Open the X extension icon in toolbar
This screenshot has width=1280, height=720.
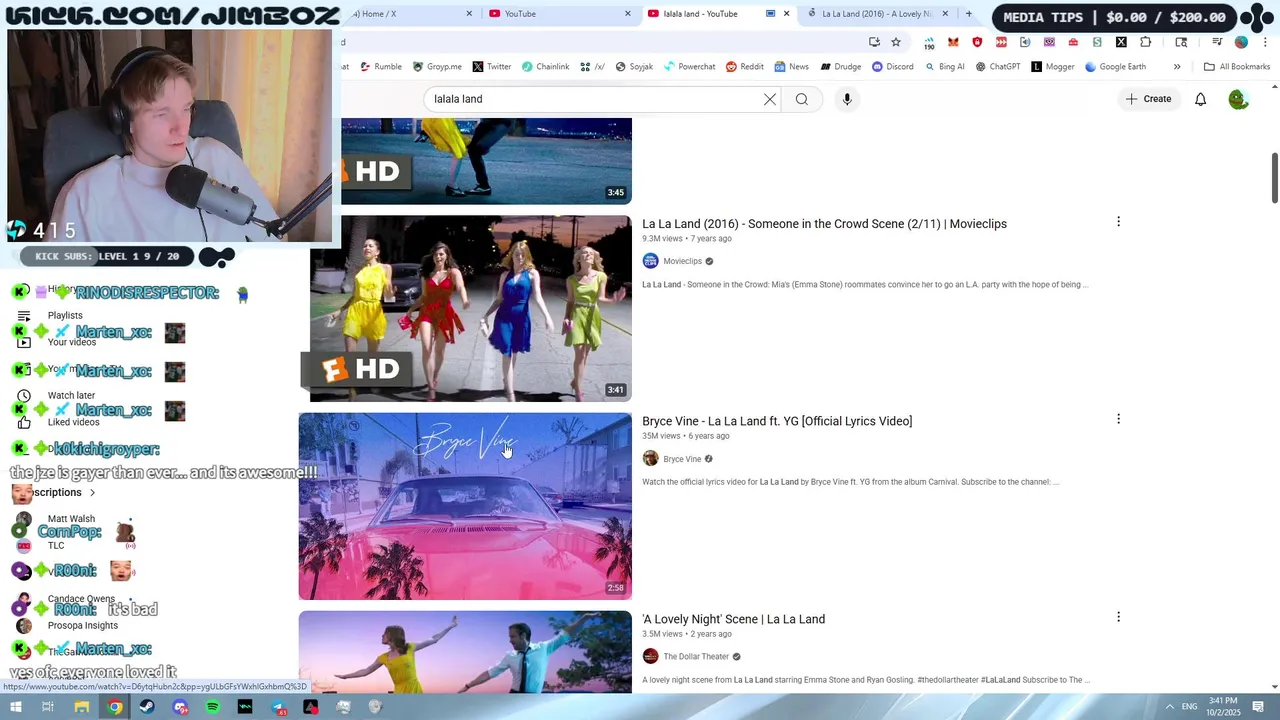point(1121,42)
